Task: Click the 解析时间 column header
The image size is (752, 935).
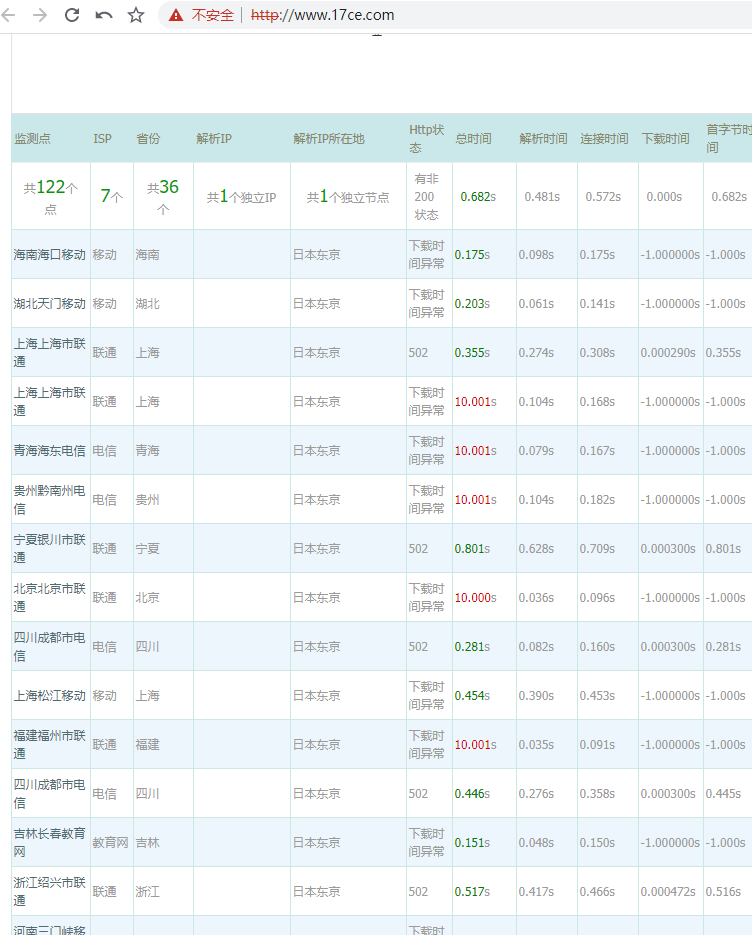Action: [543, 139]
